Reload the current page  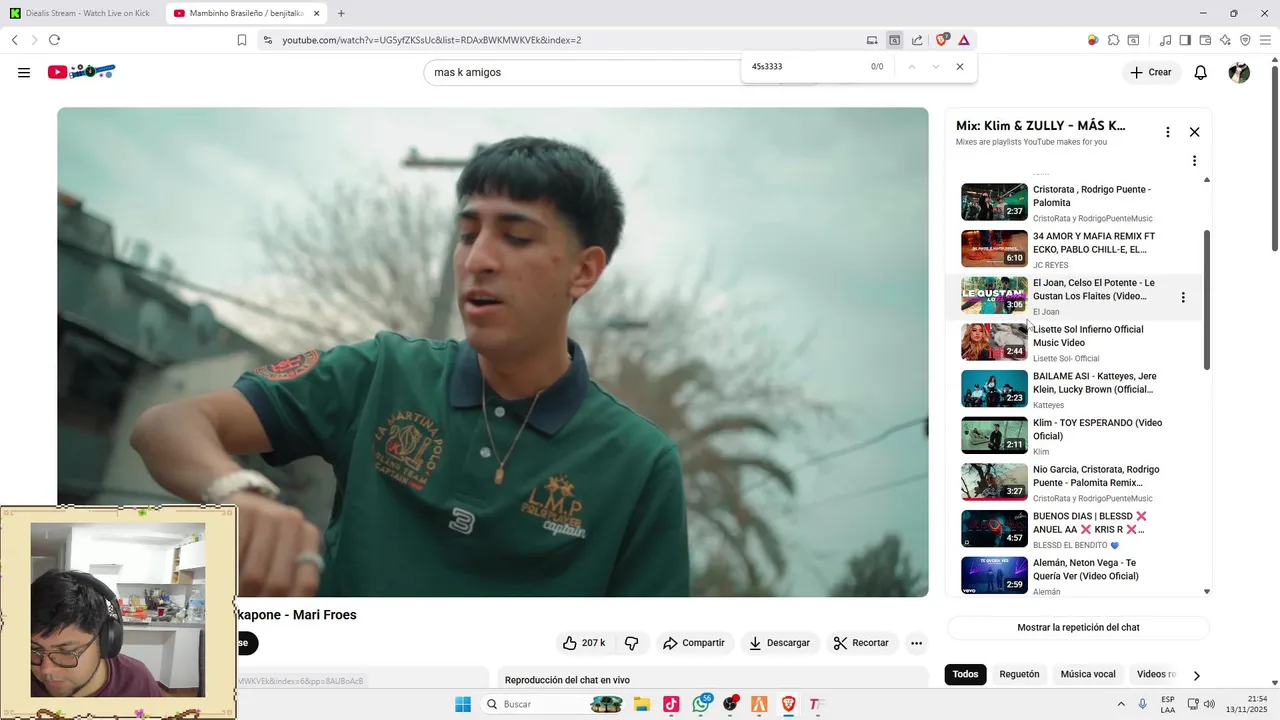click(54, 40)
